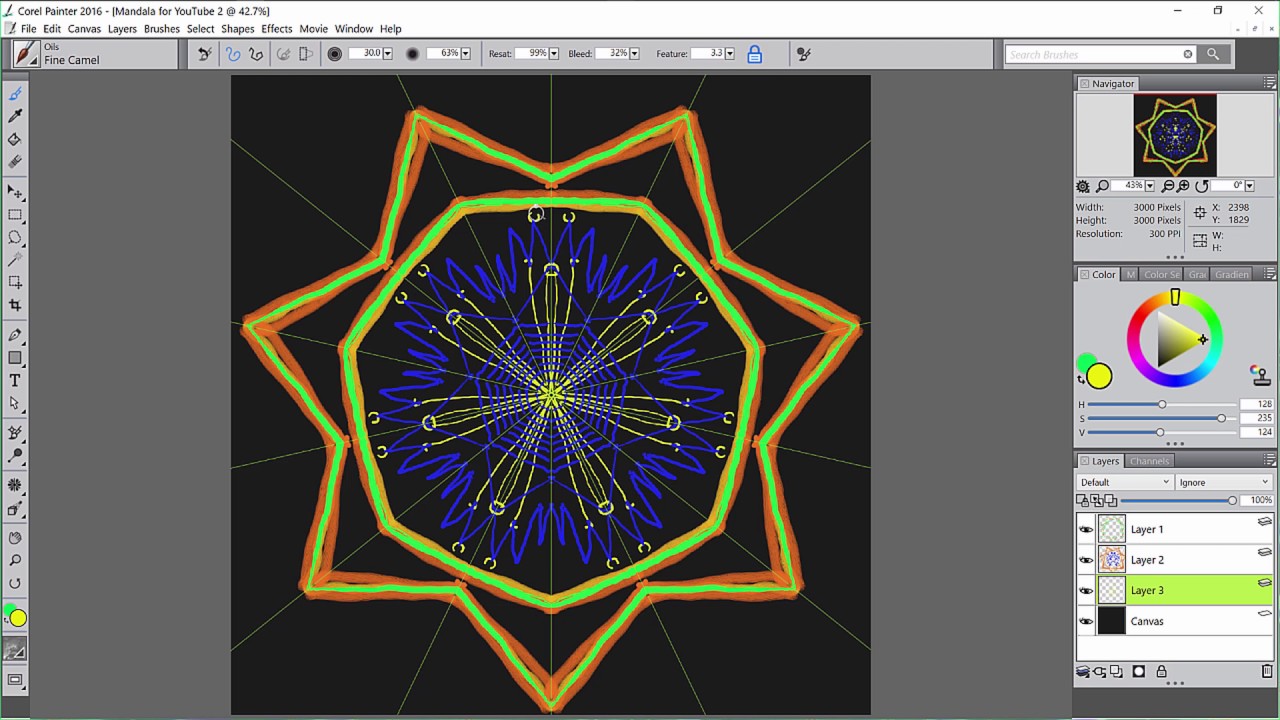Toggle the blue lock icon in property bar
The height and width of the screenshot is (720, 1280).
(x=755, y=54)
